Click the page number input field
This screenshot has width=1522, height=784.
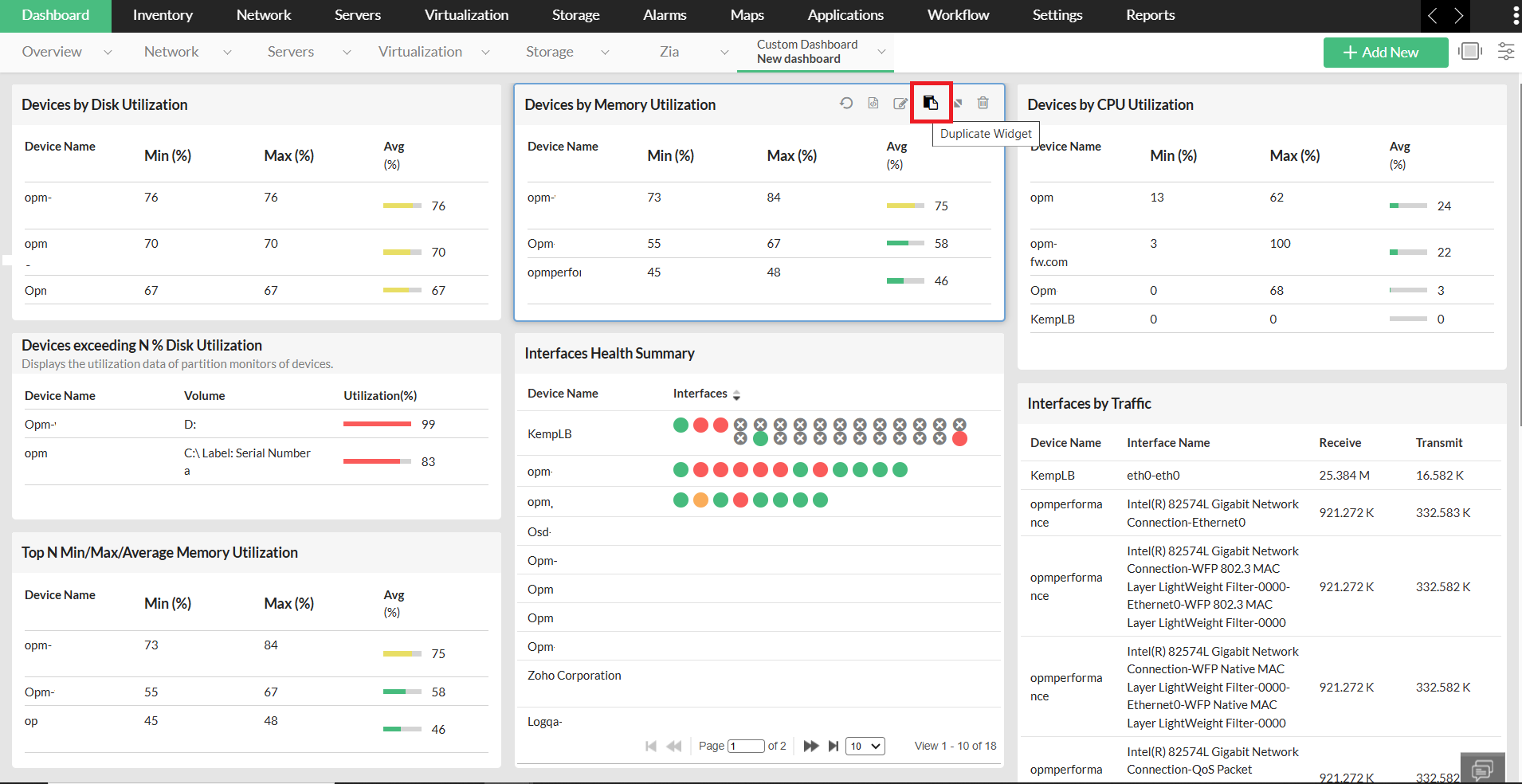[746, 746]
